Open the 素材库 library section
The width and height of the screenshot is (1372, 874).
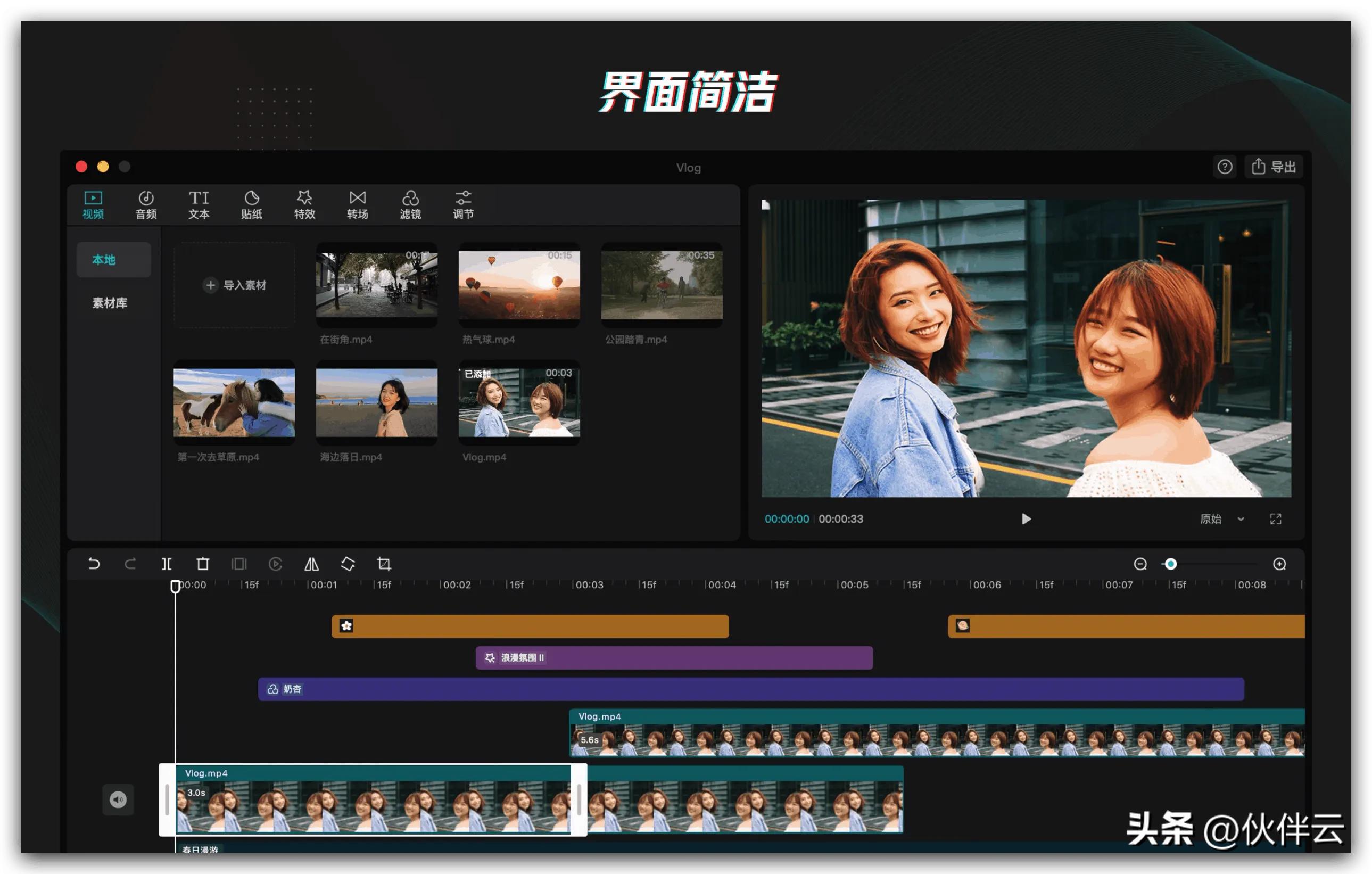tap(110, 302)
